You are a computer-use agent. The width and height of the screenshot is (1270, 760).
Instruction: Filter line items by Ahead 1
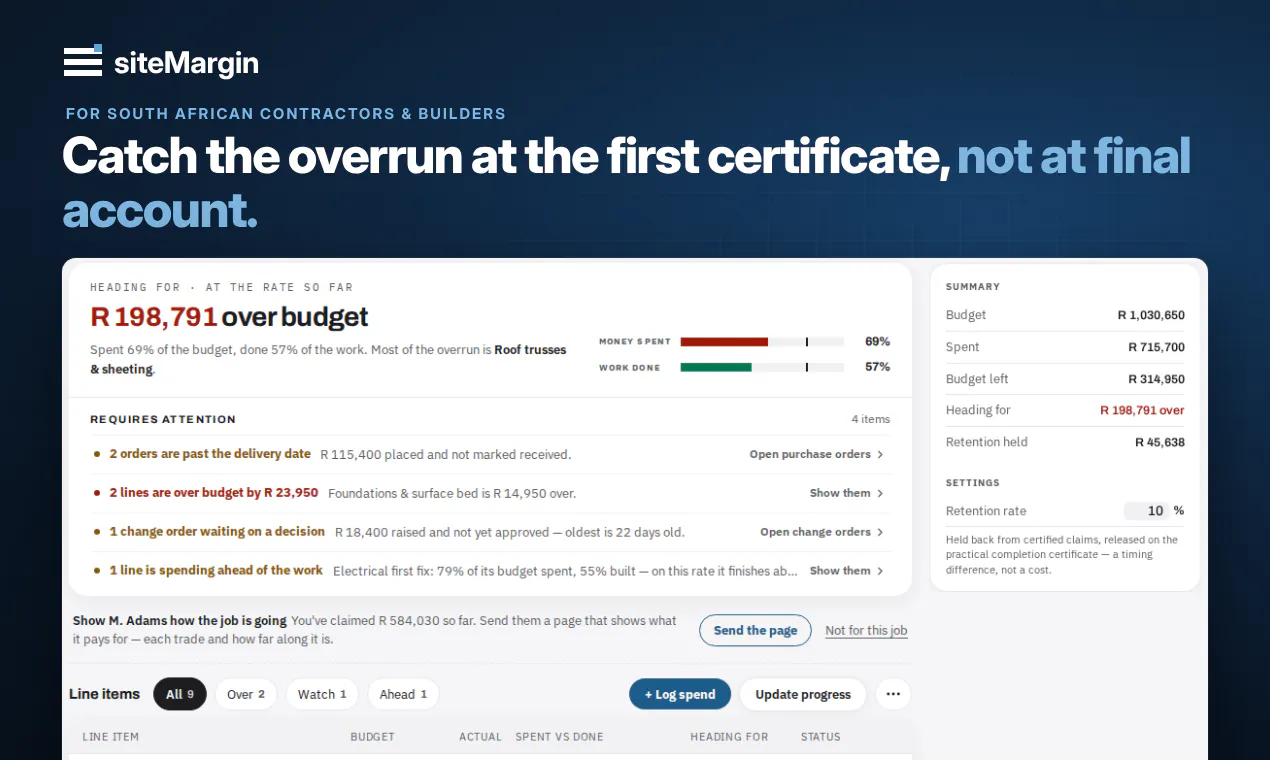(x=403, y=694)
